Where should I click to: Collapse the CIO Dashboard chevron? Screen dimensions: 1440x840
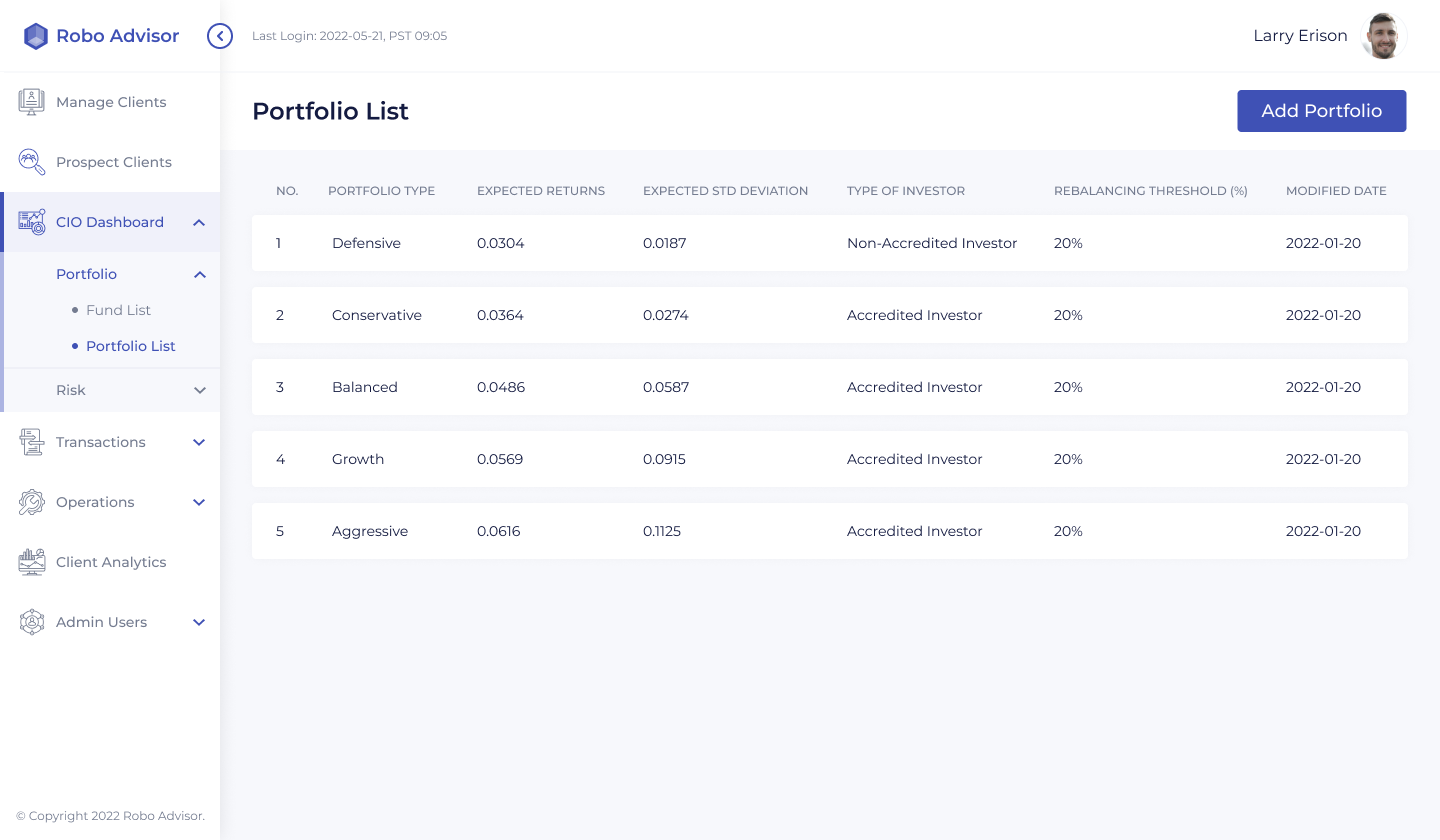click(199, 222)
